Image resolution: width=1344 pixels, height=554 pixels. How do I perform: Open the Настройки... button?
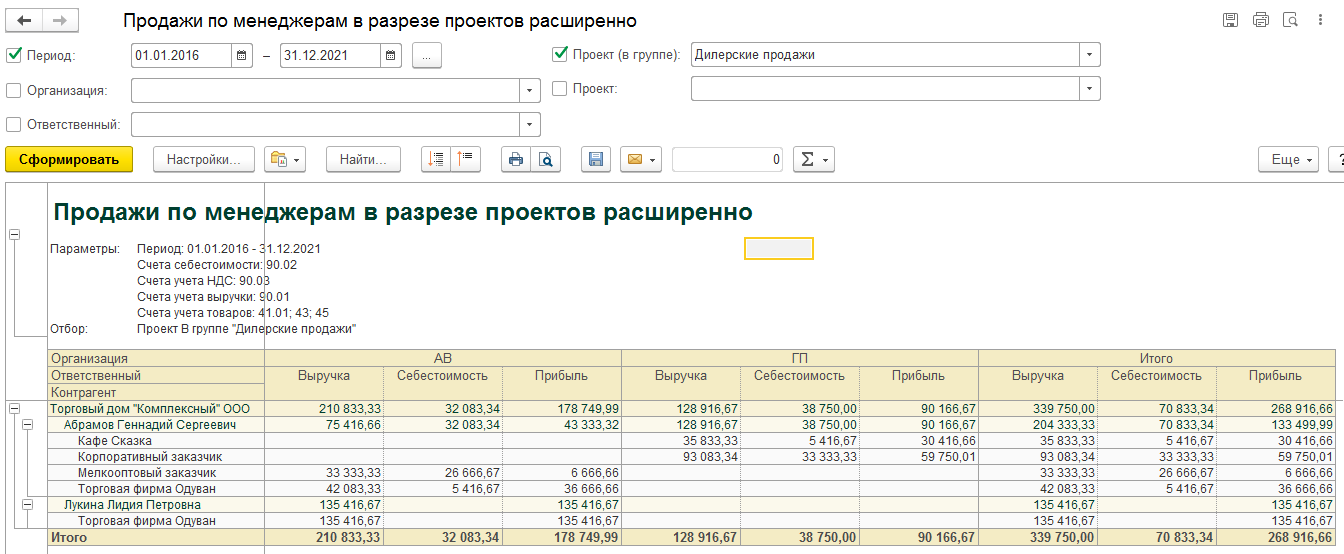pyautogui.click(x=204, y=159)
